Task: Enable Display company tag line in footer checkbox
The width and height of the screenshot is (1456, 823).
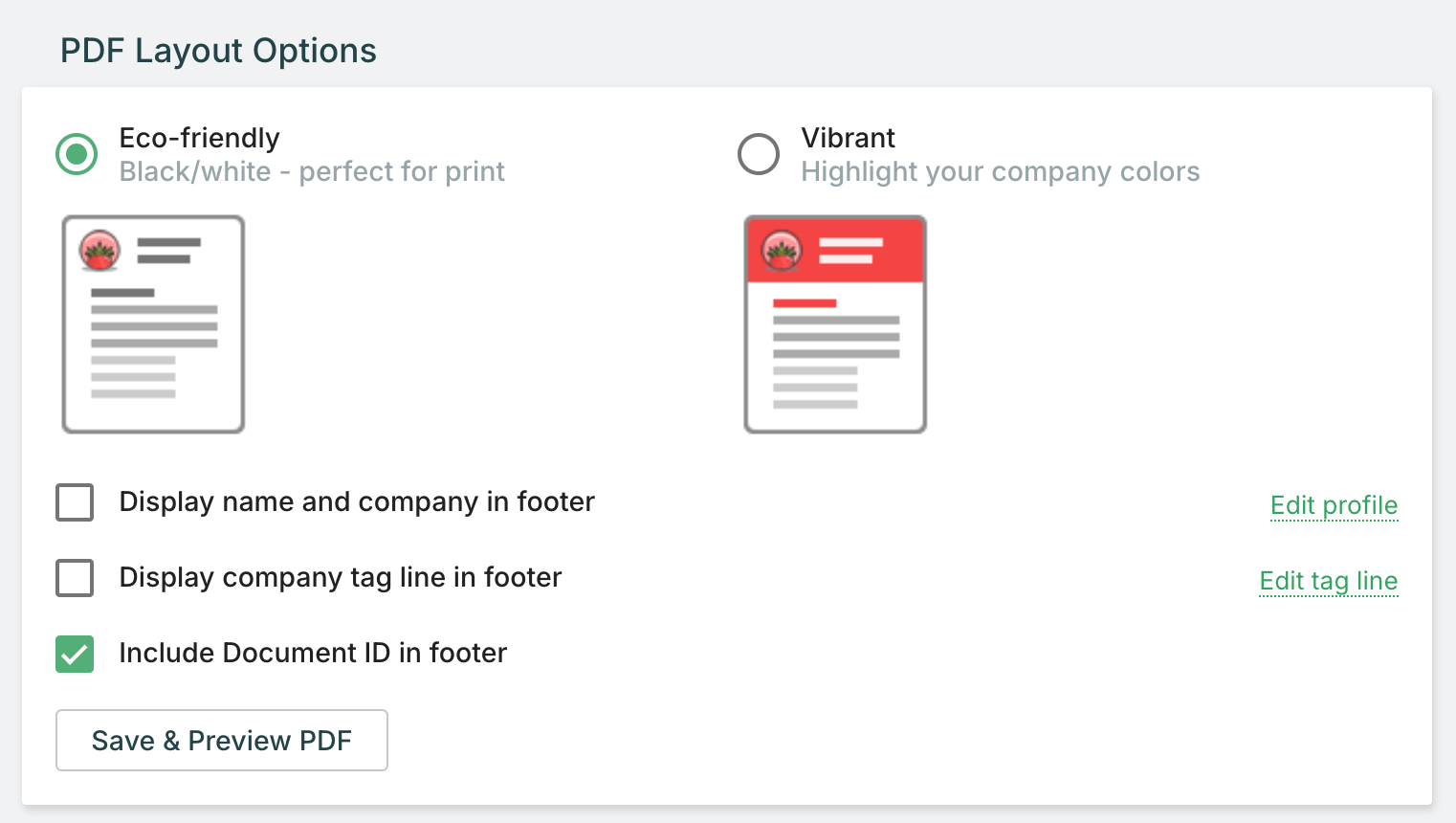Action: [x=75, y=578]
